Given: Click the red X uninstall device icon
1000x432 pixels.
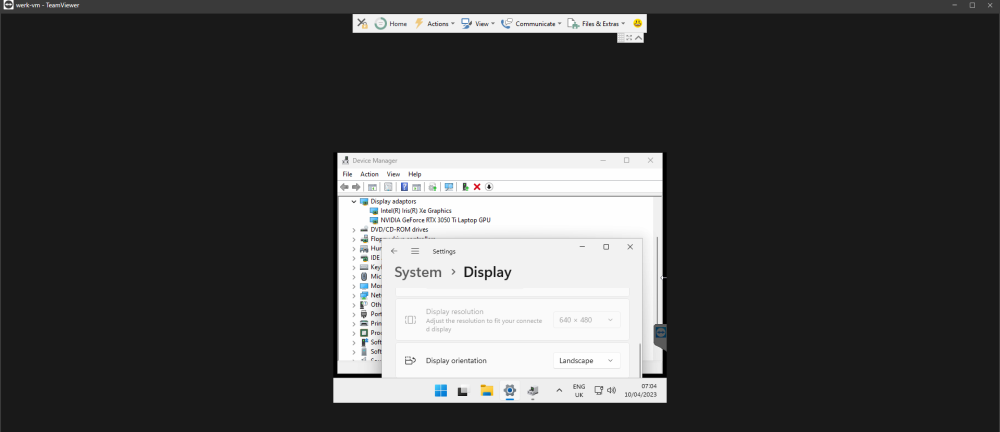Looking at the screenshot, I should tap(477, 187).
